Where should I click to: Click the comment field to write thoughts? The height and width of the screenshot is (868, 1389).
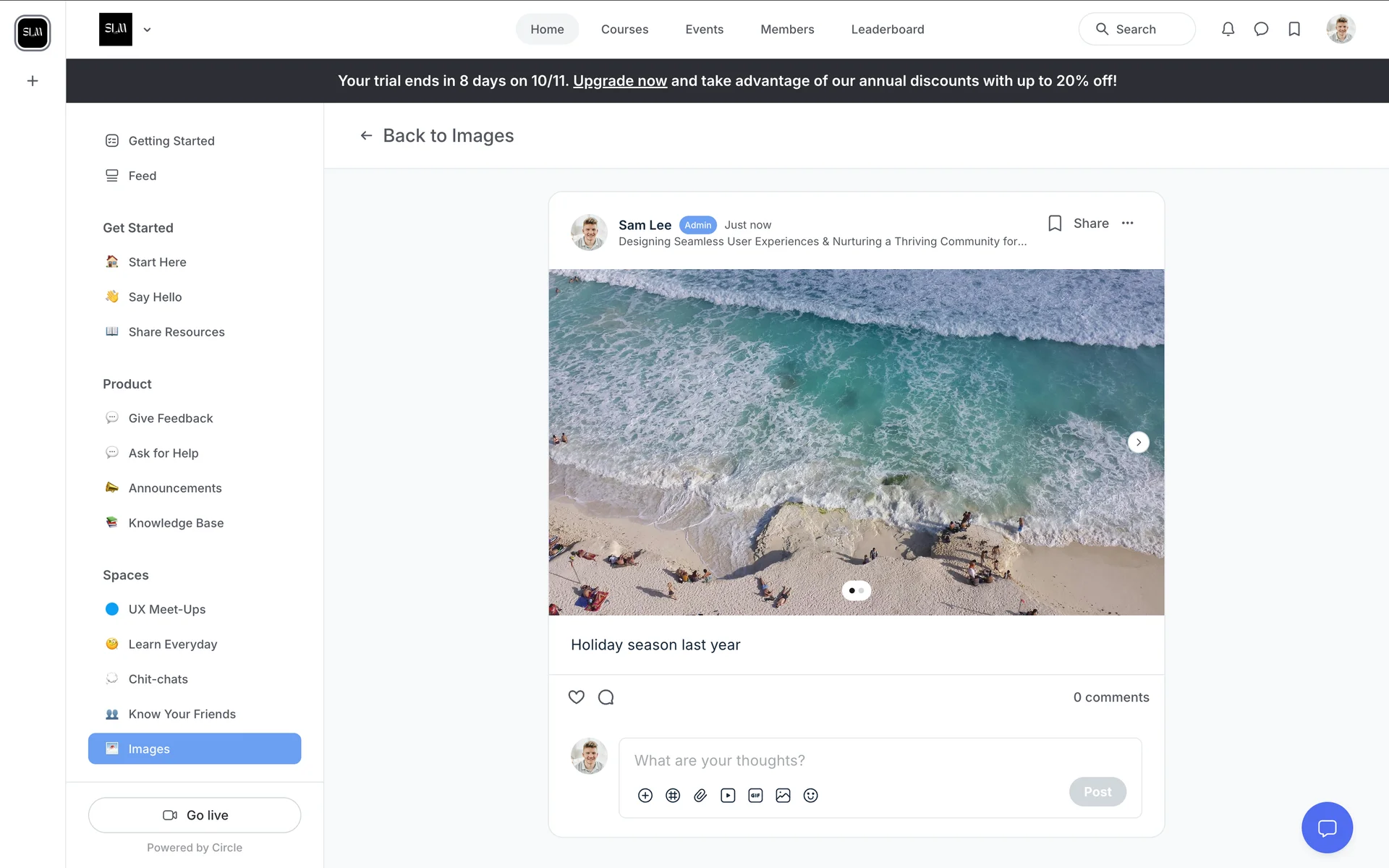point(839,761)
